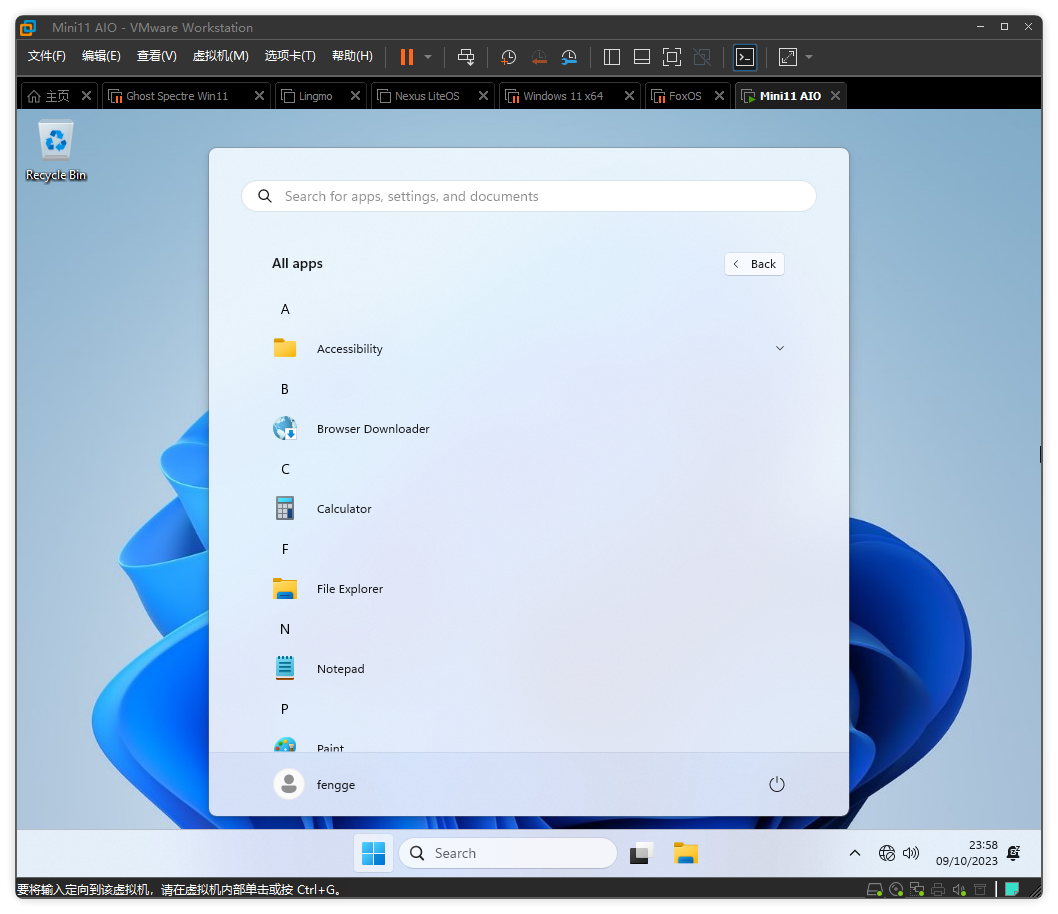Open the Accessibility folder entry

(528, 349)
